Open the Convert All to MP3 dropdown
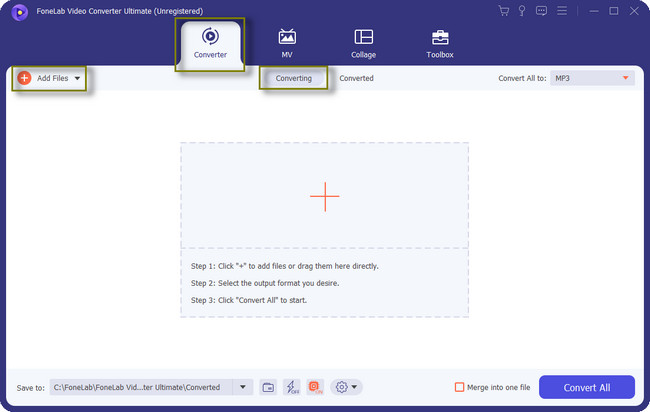This screenshot has height=412, width=650. coord(592,78)
